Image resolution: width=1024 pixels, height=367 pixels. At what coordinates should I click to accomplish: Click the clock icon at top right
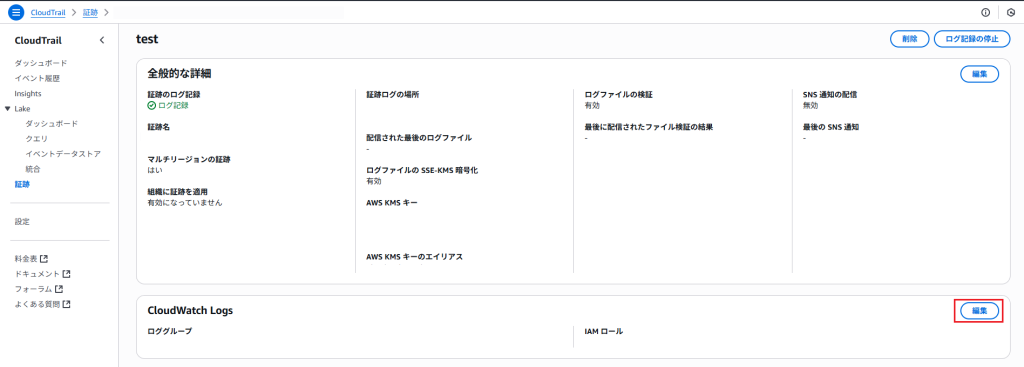[x=1011, y=12]
